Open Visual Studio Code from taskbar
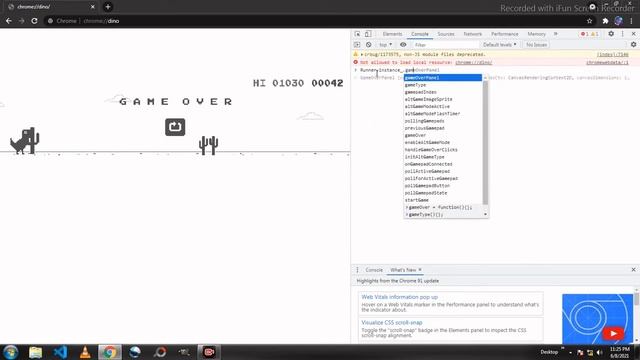The image size is (640, 360). 60,352
